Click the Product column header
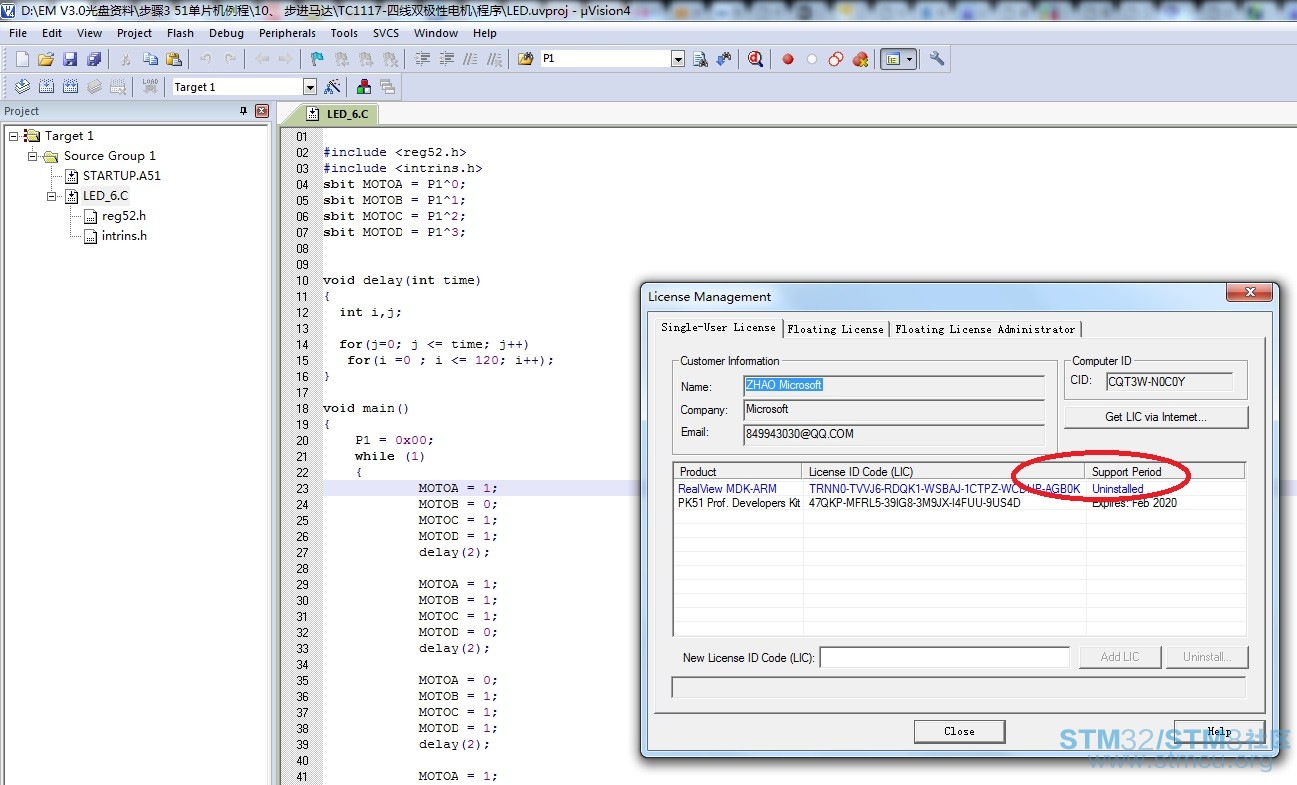This screenshot has width=1297, height=785. click(x=738, y=471)
